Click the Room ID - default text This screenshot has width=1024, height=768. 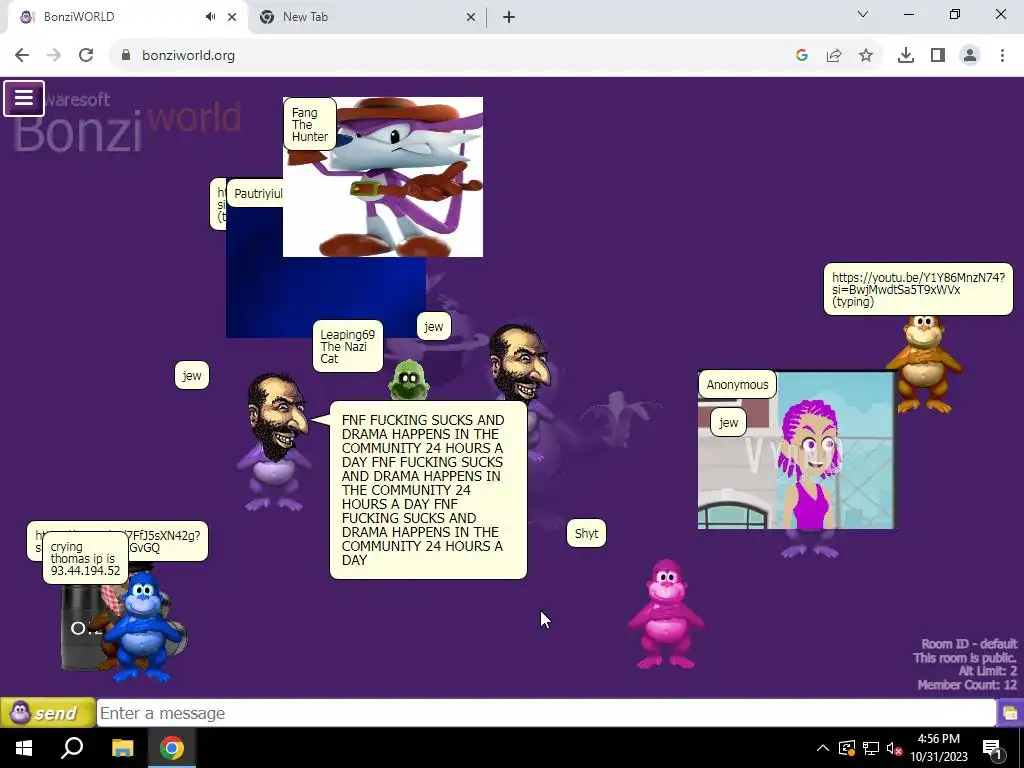969,644
